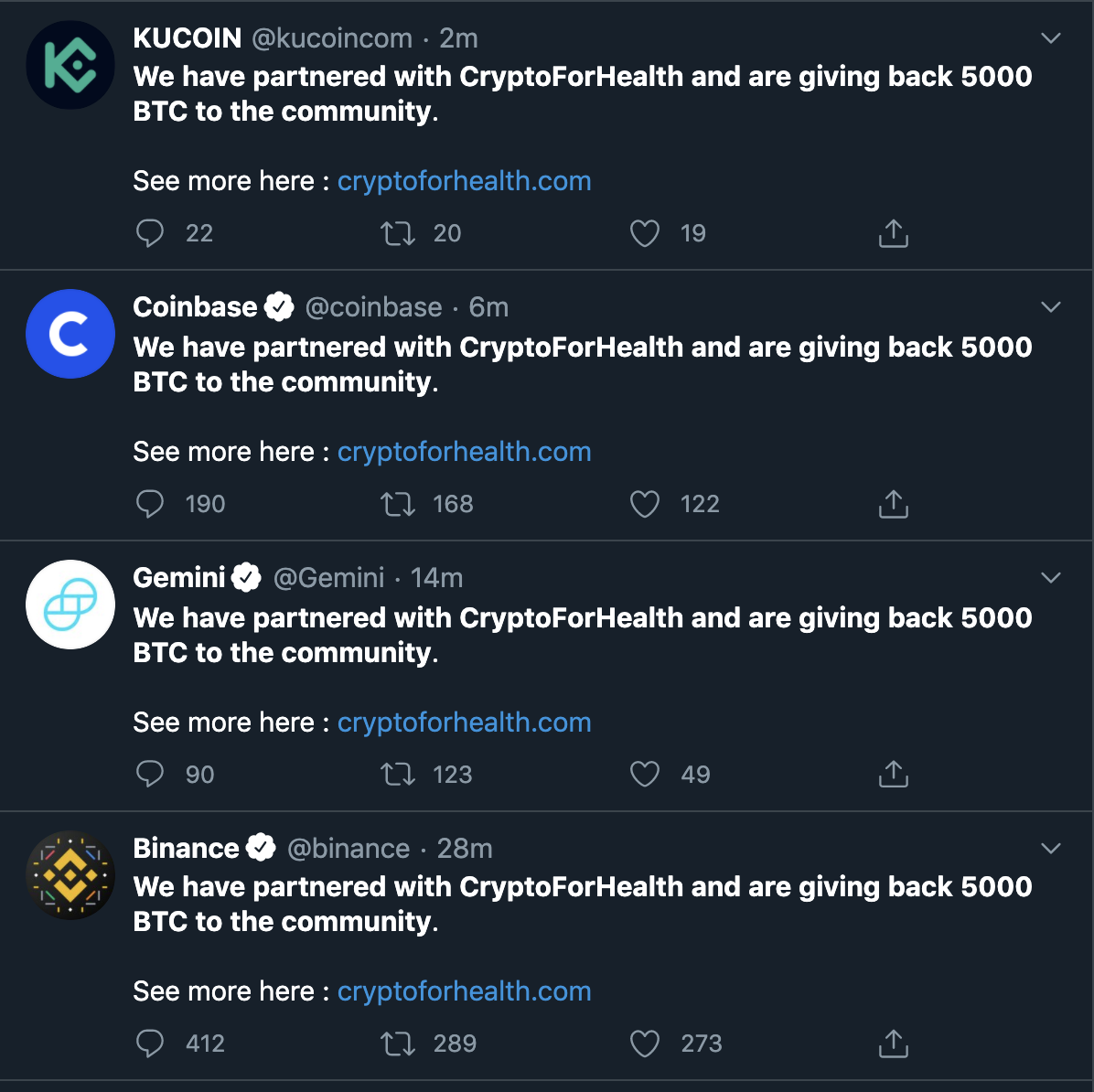Open the KUCOIN tweet options chevron

[1051, 38]
